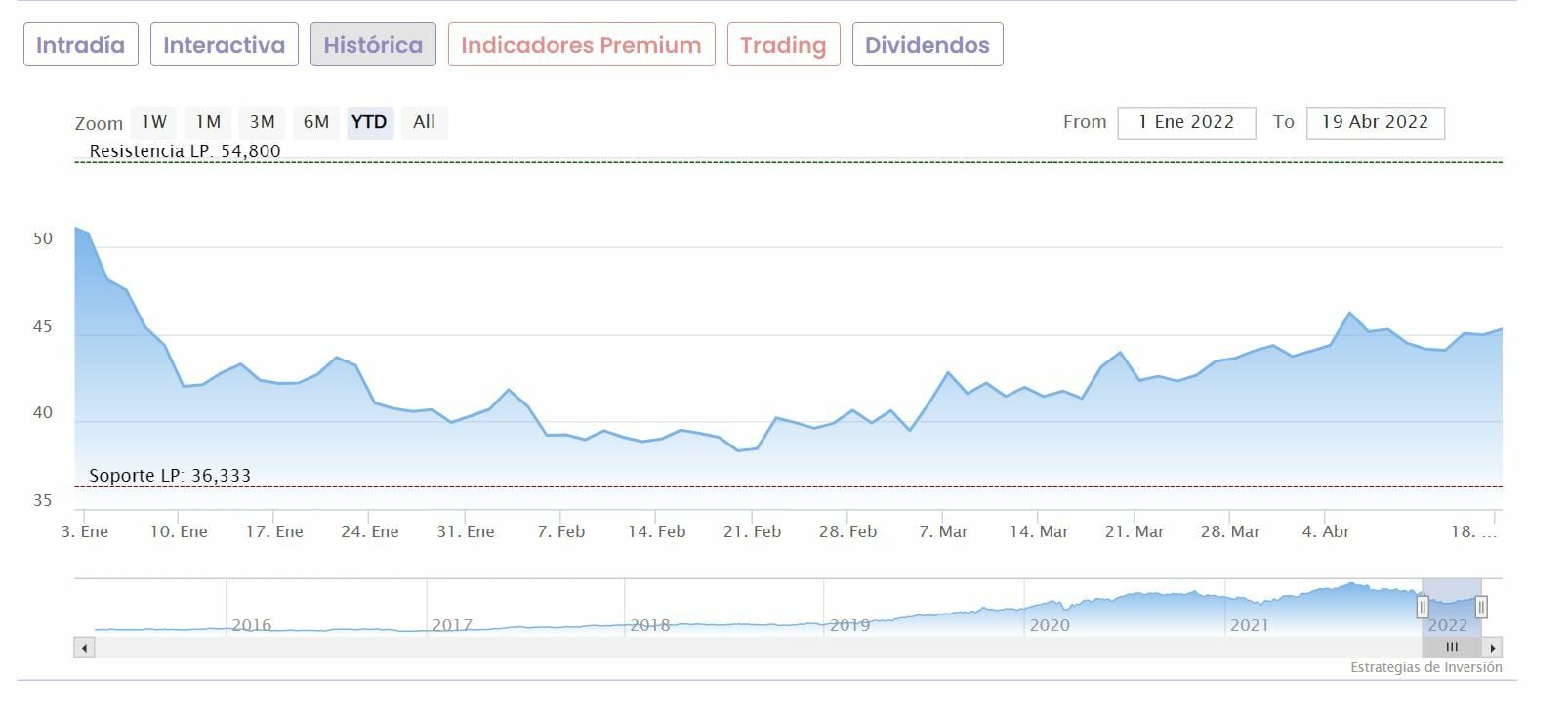Click the scrollbar thumb grip below 2022
This screenshot has height=720, width=1568.
(x=1452, y=647)
